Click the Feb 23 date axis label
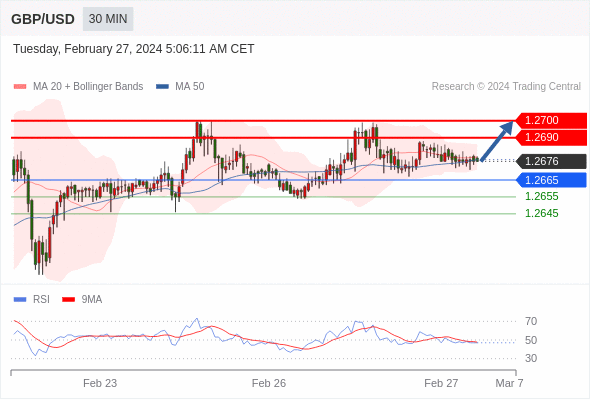590x400 pixels. pyautogui.click(x=100, y=383)
